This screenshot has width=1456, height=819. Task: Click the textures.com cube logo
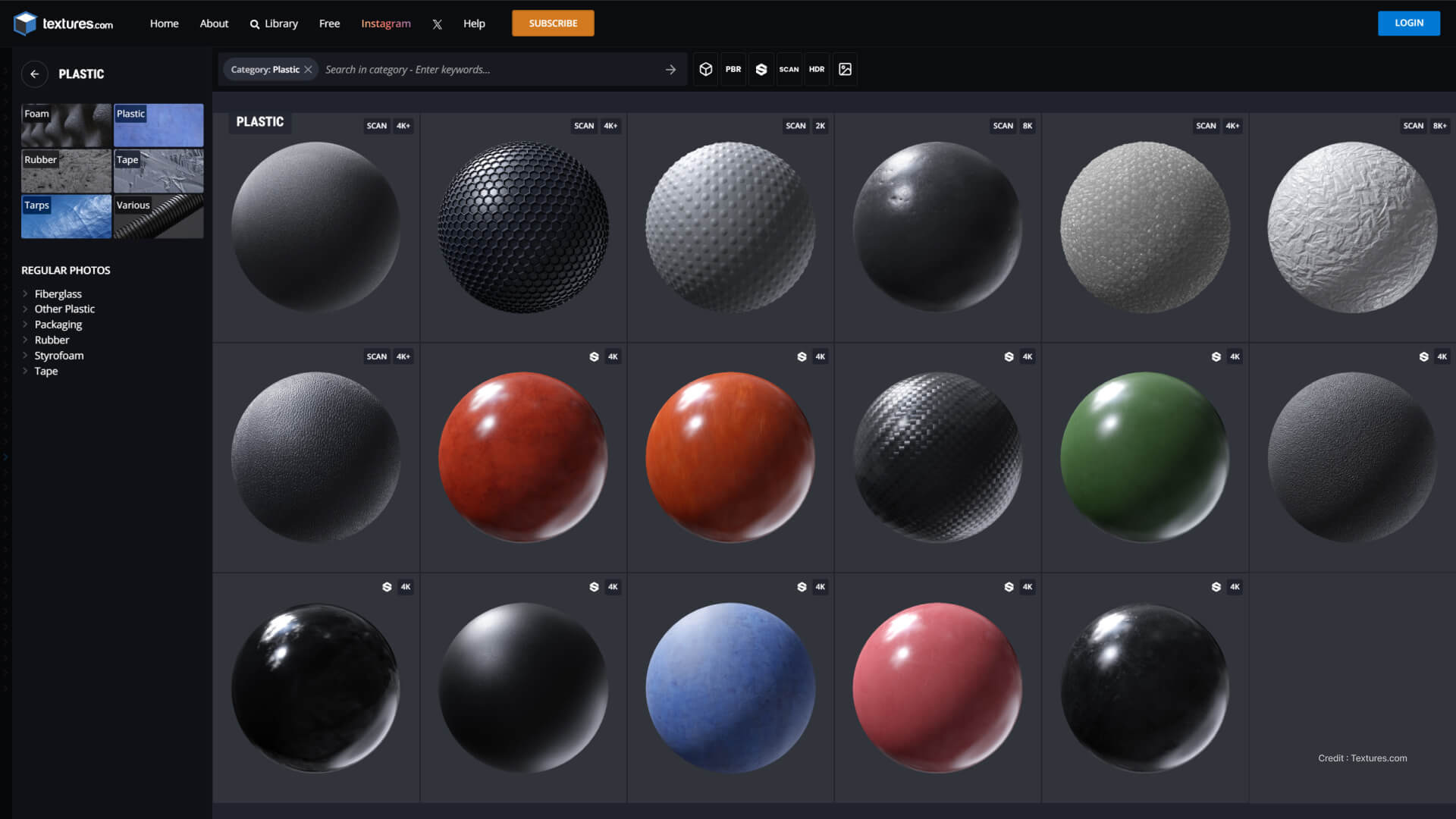[x=25, y=24]
